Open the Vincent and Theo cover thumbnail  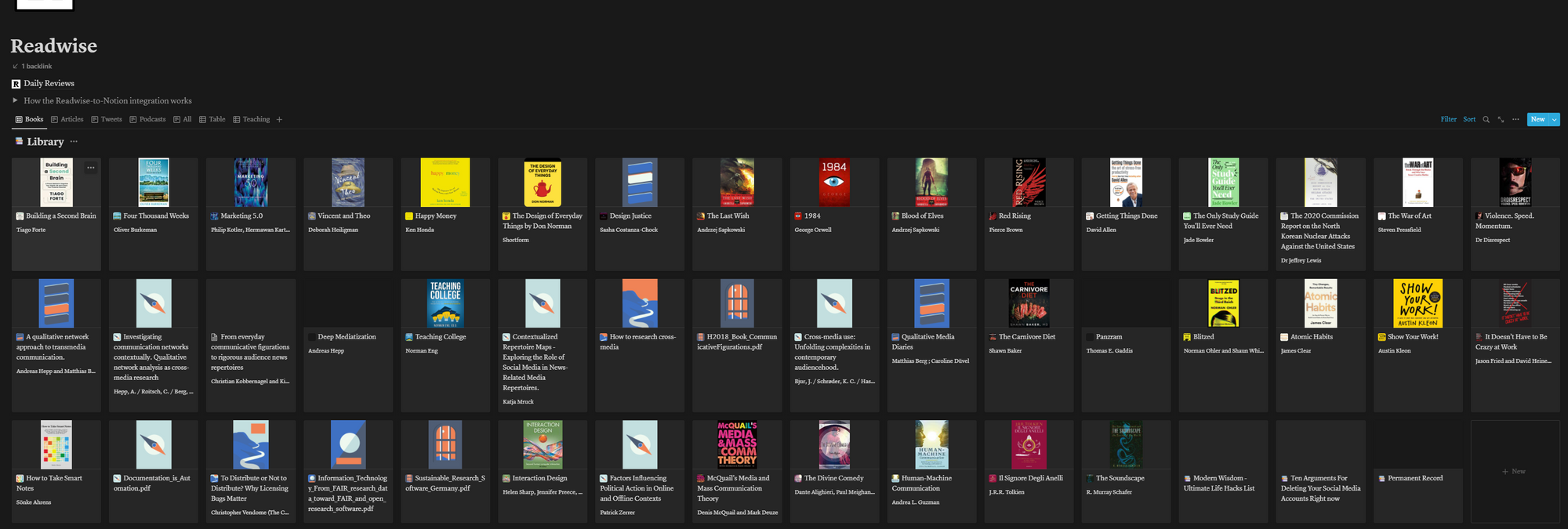(348, 183)
